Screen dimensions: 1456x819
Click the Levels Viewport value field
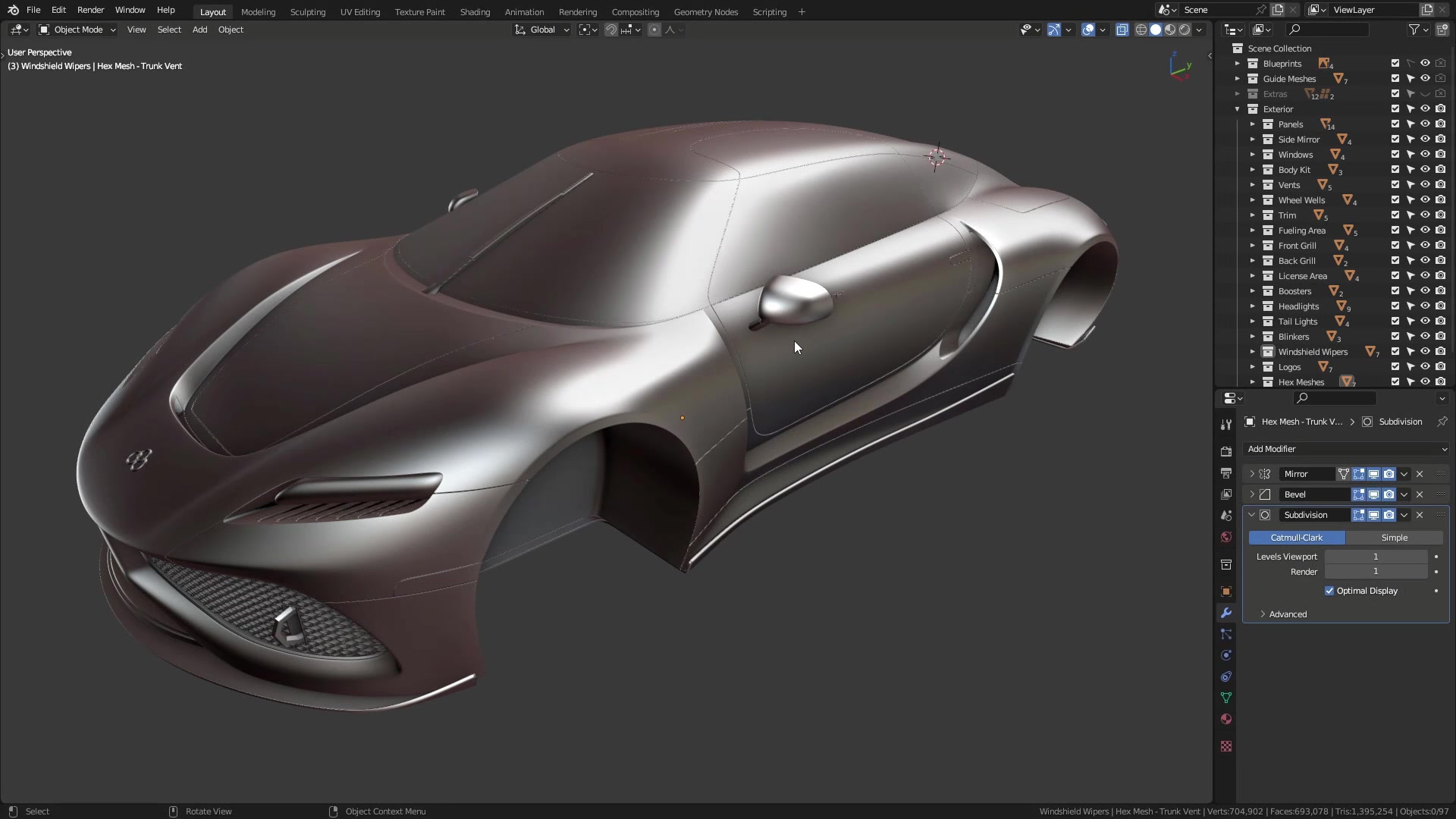[1376, 557]
